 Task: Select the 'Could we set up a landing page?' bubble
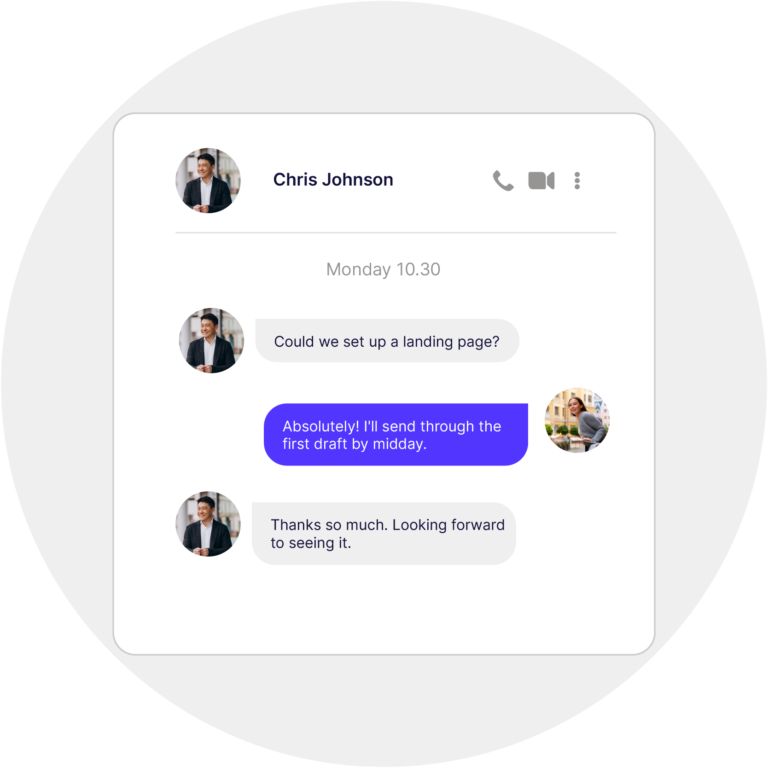(387, 341)
